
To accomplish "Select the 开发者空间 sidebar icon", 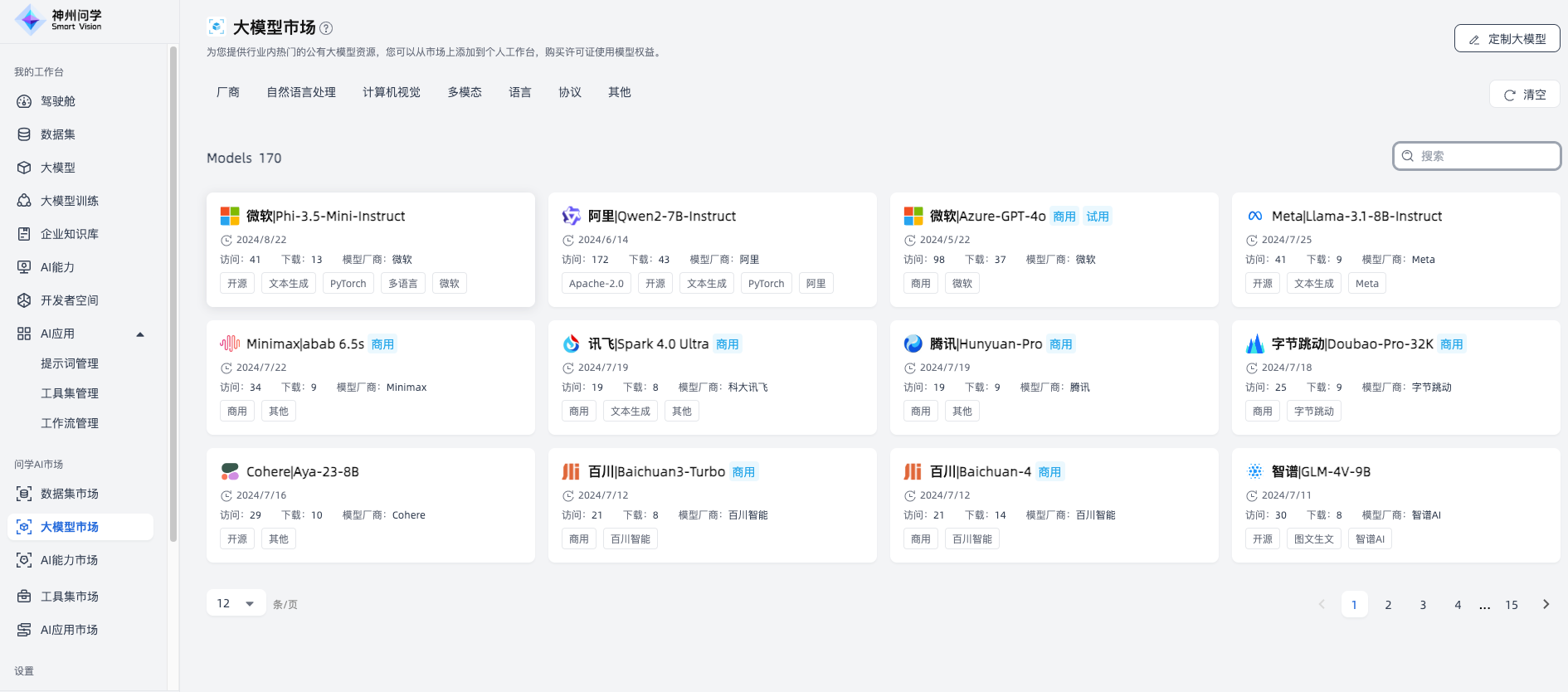I will coord(24,300).
